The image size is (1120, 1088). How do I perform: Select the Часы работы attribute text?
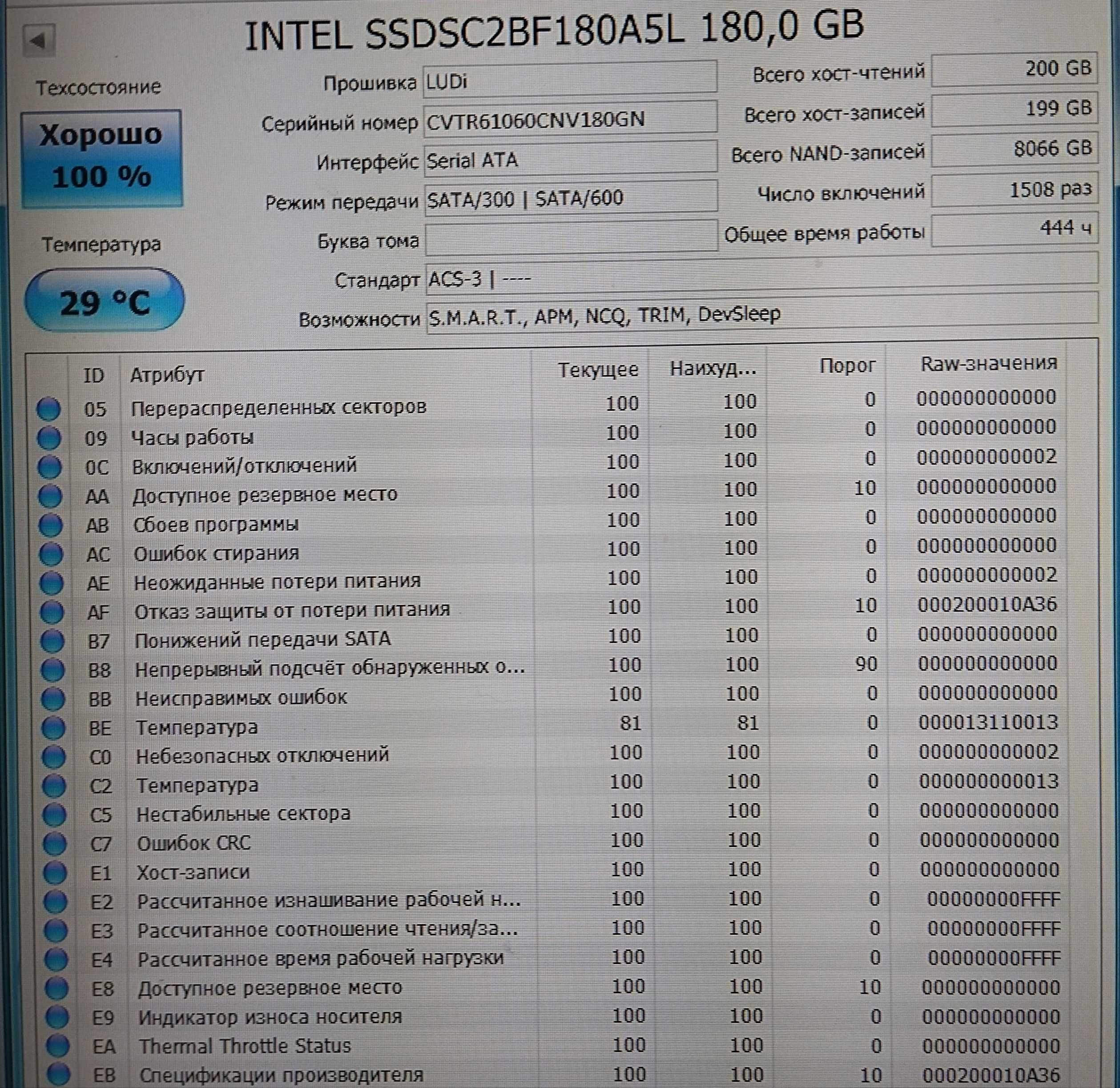tap(192, 438)
